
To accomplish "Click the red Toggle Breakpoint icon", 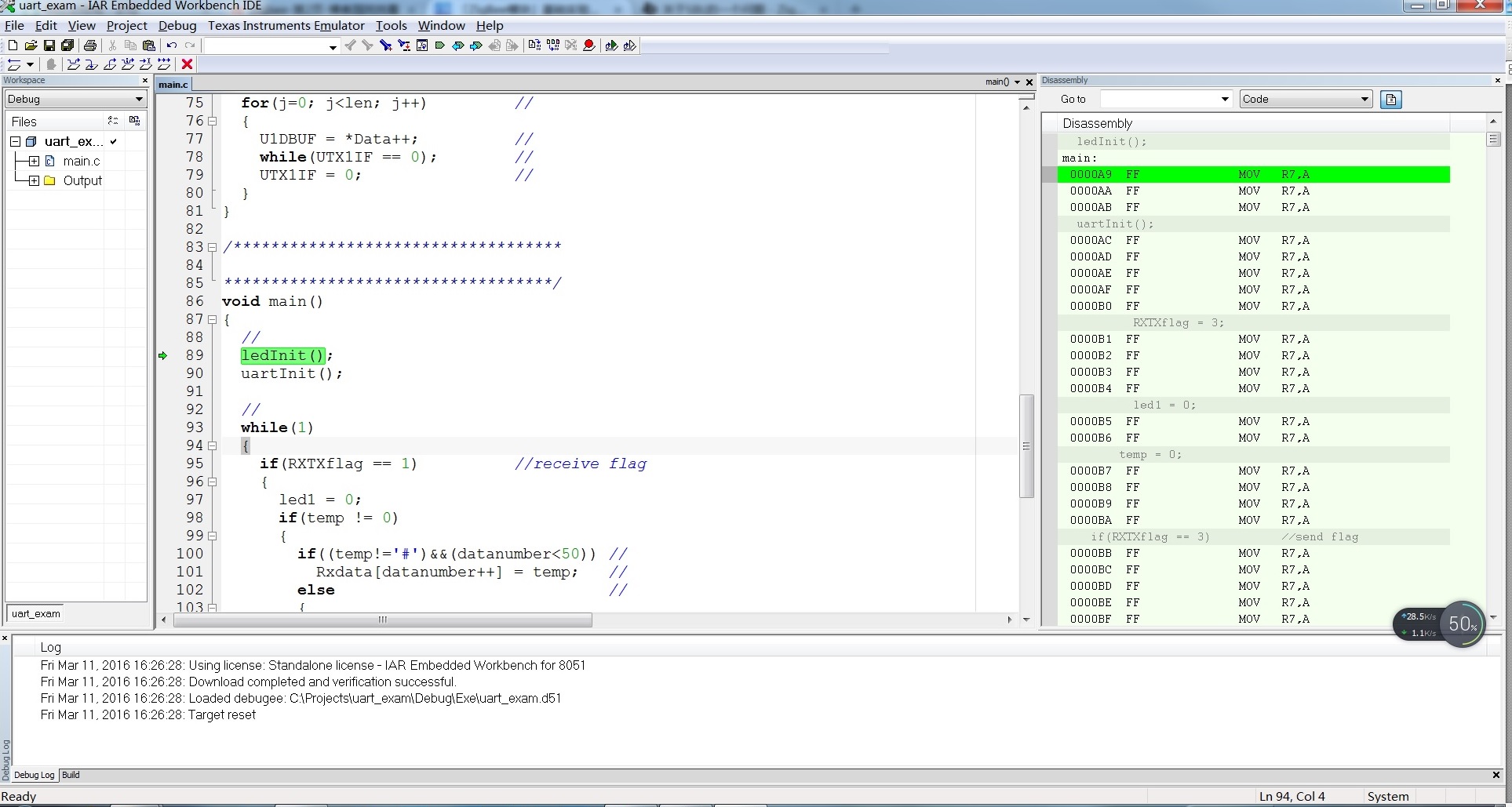I will tap(588, 45).
